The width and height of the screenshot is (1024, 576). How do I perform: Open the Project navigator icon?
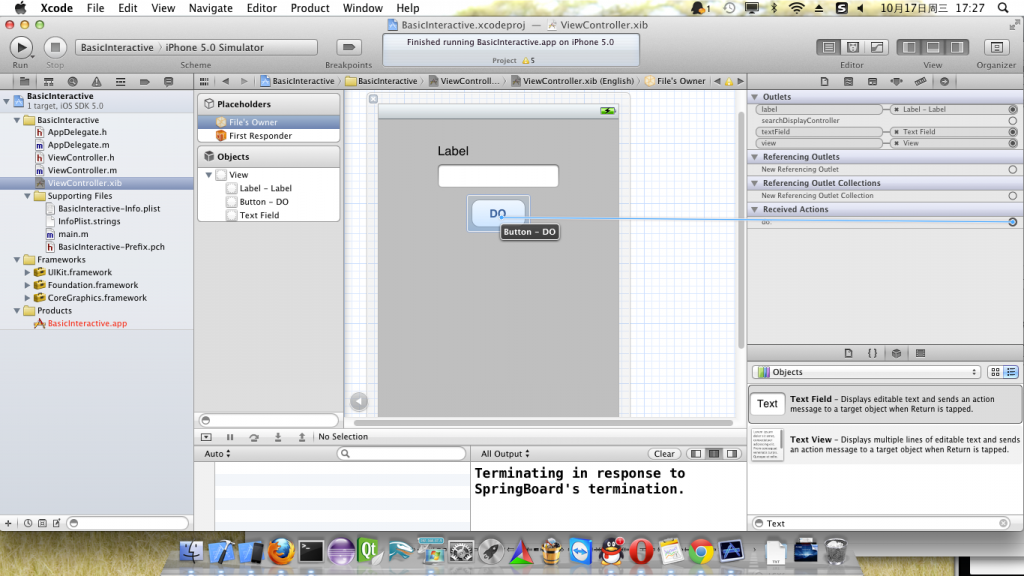click(24, 82)
